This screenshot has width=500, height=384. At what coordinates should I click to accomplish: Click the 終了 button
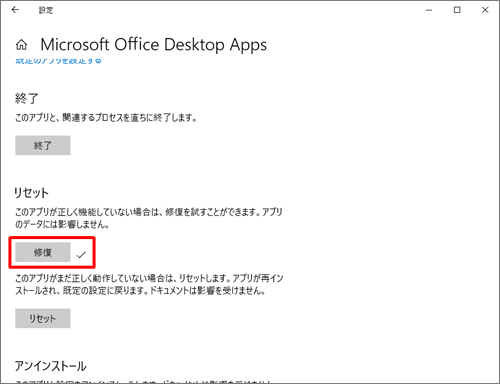(43, 145)
